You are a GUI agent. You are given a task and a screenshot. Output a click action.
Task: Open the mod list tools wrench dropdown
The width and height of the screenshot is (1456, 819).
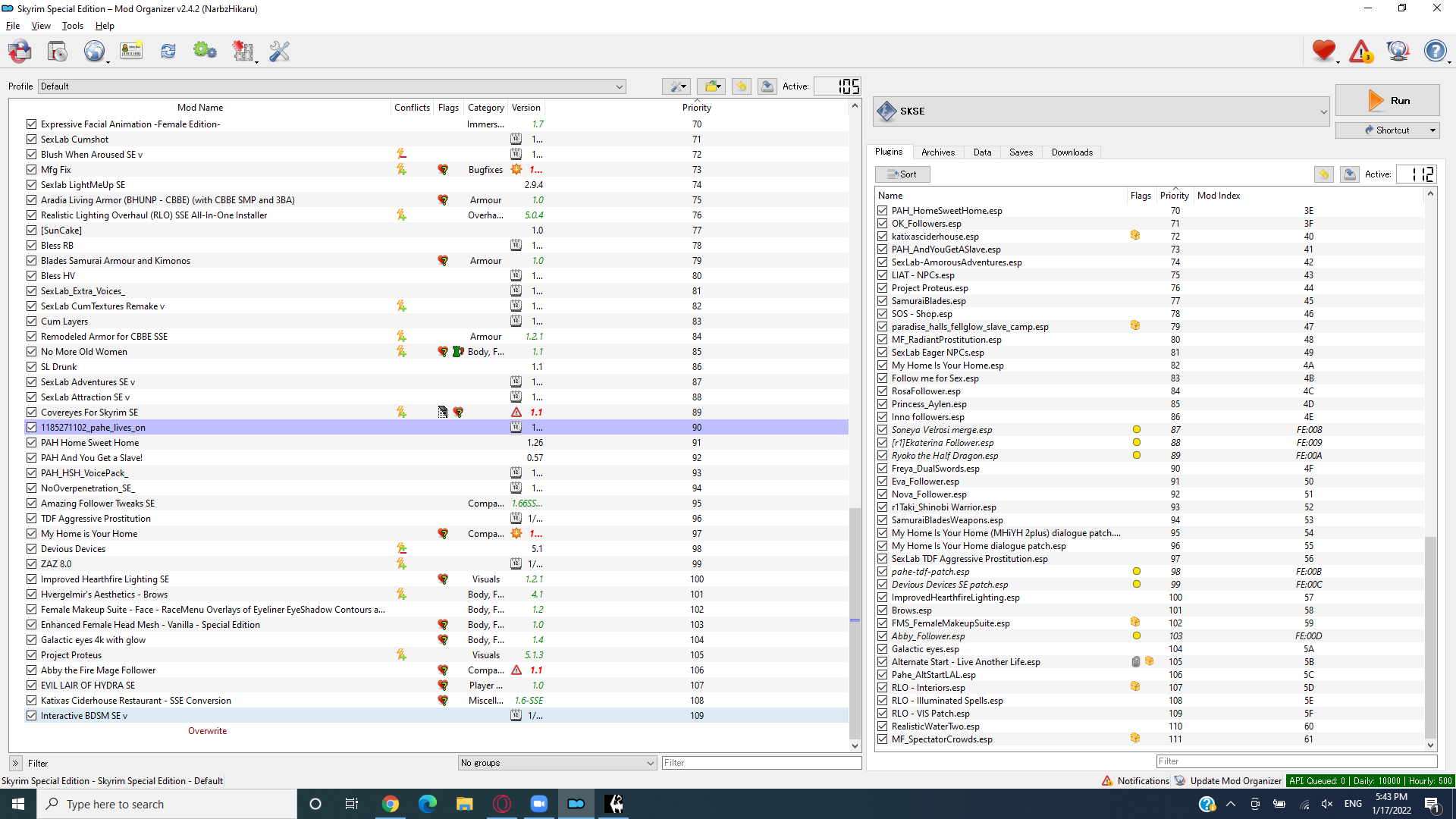676,86
